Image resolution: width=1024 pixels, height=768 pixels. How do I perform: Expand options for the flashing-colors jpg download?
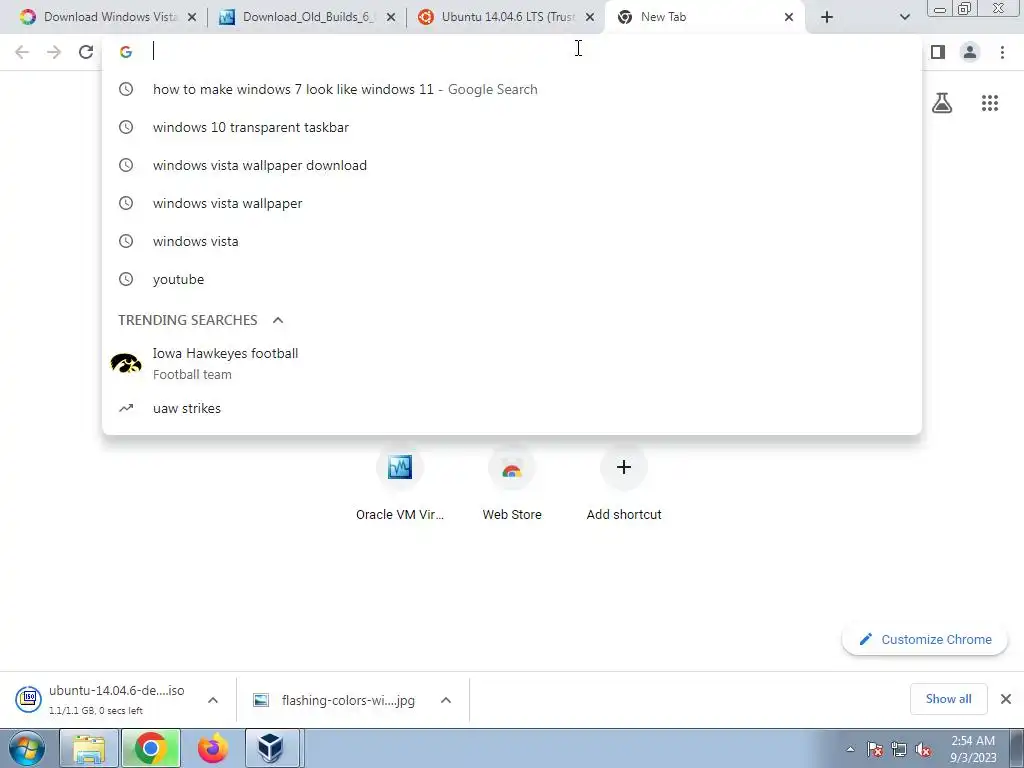pos(446,700)
